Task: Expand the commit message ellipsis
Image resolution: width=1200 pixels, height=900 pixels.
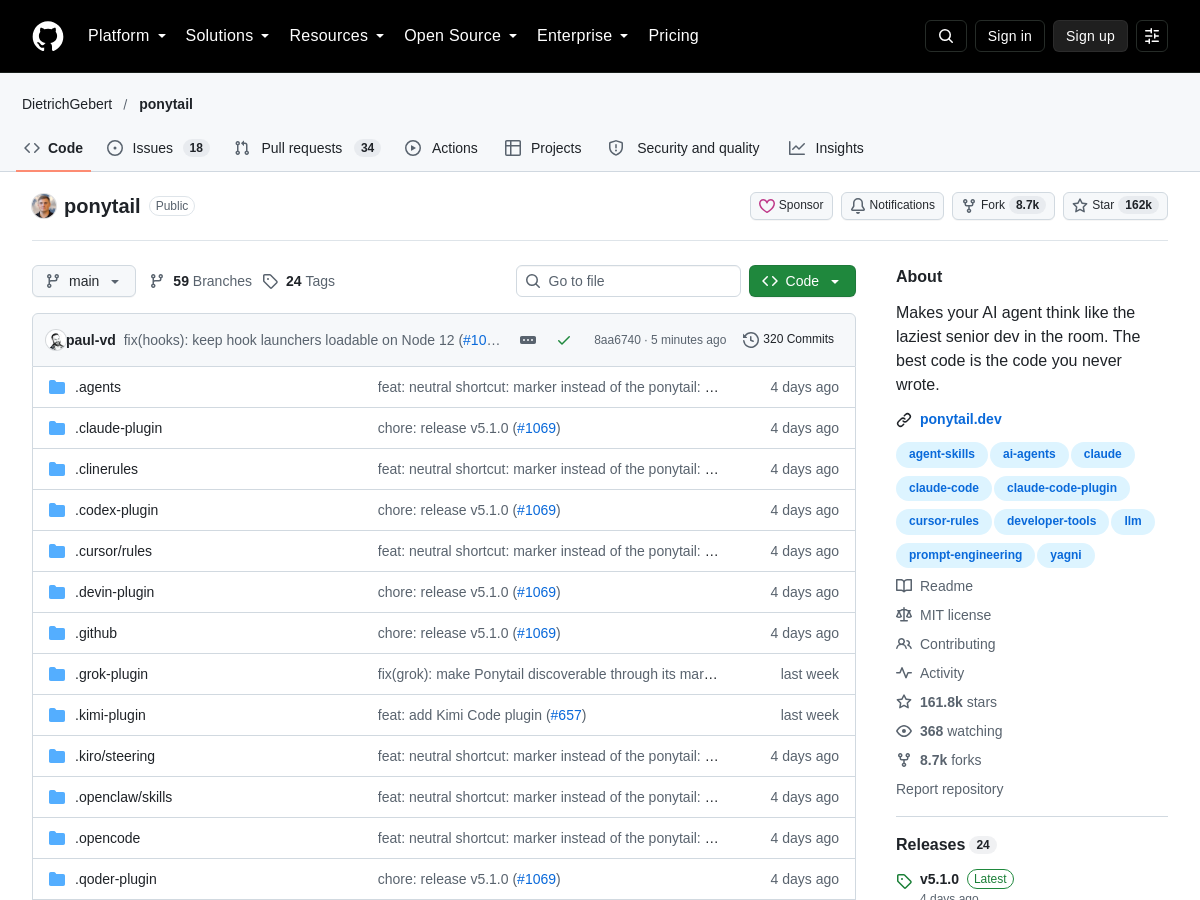Action: click(528, 340)
